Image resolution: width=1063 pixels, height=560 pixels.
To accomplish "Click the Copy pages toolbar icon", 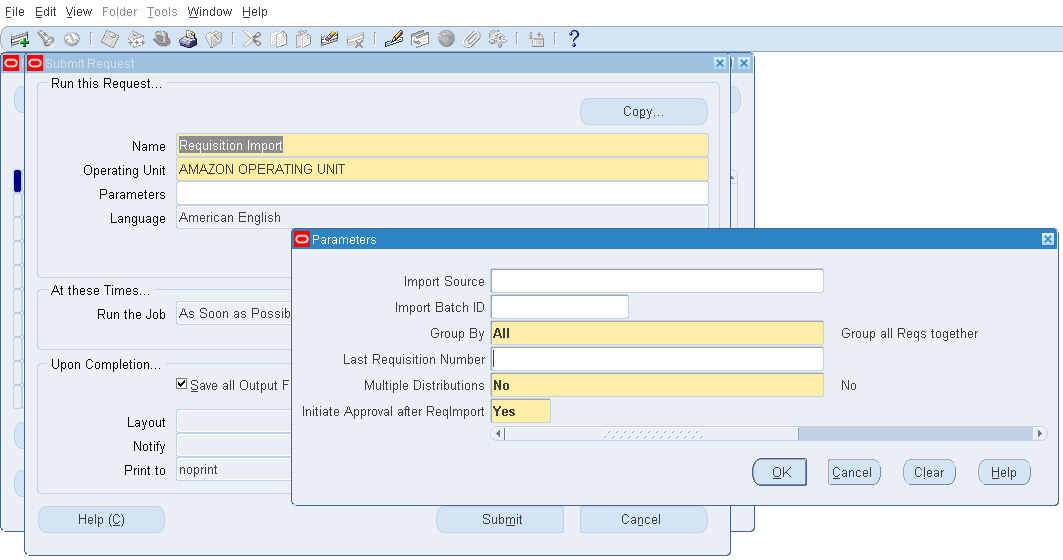I will pyautogui.click(x=278, y=39).
